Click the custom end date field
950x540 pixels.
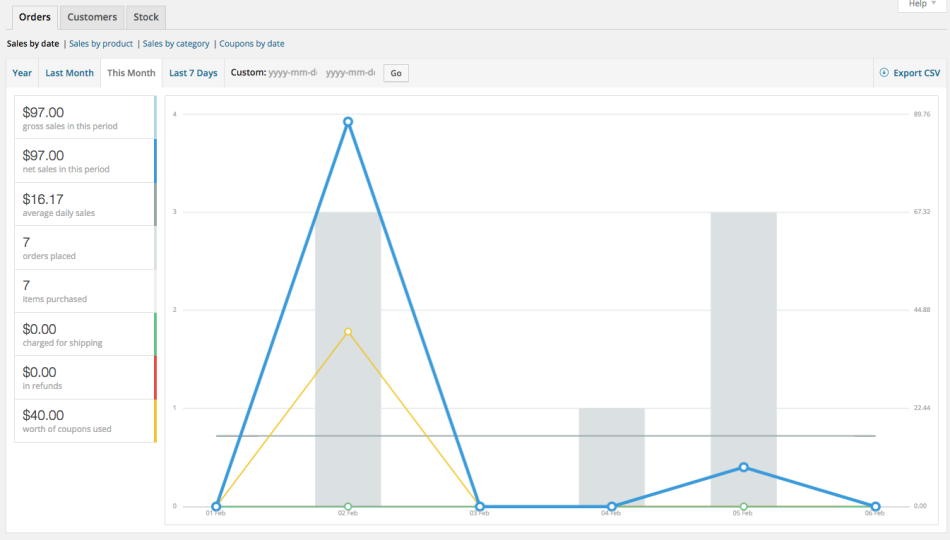350,73
